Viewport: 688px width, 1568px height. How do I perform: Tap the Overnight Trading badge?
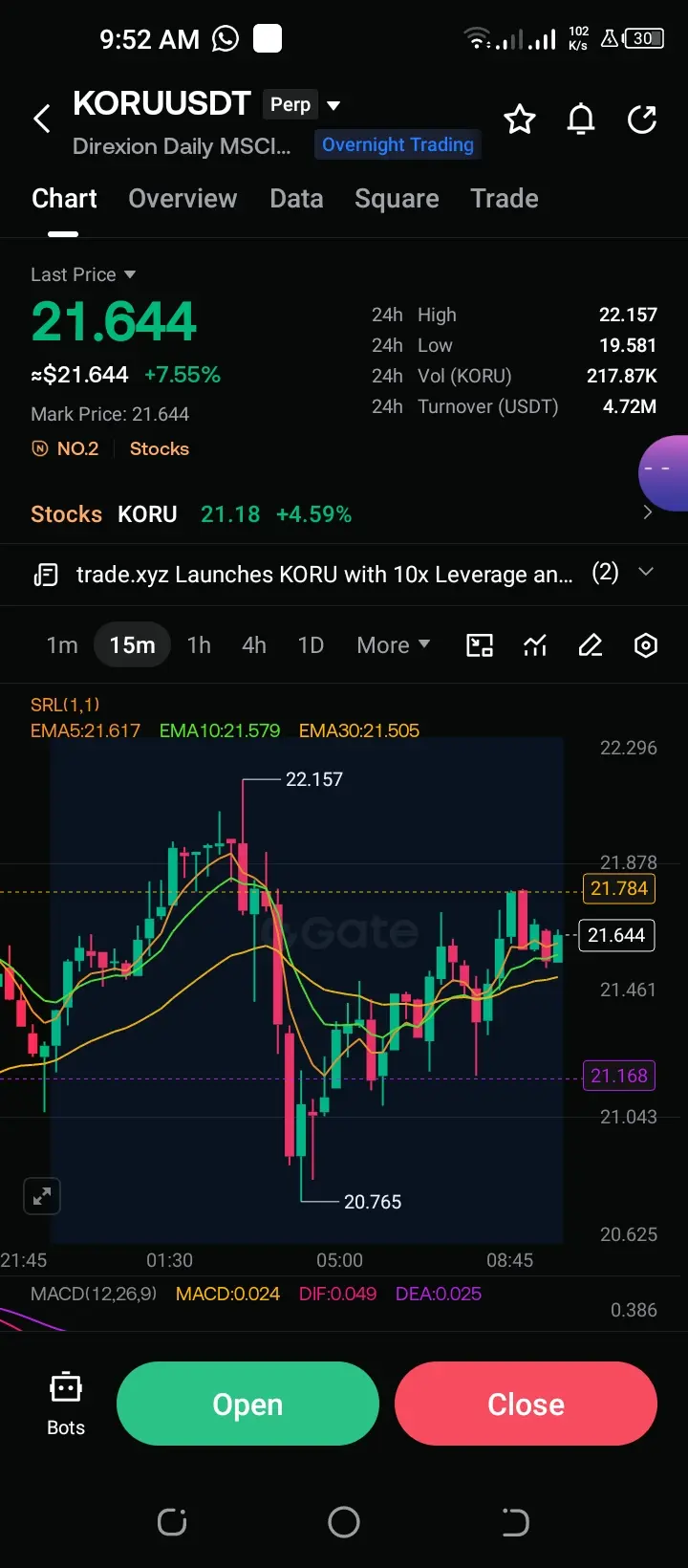pyautogui.click(x=398, y=144)
